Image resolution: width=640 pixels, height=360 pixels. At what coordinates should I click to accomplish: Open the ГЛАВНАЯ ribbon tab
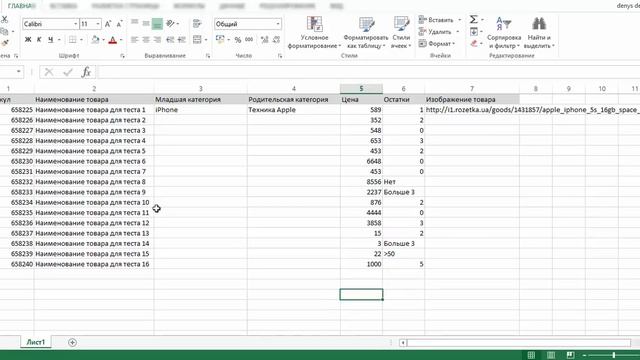click(x=20, y=6)
